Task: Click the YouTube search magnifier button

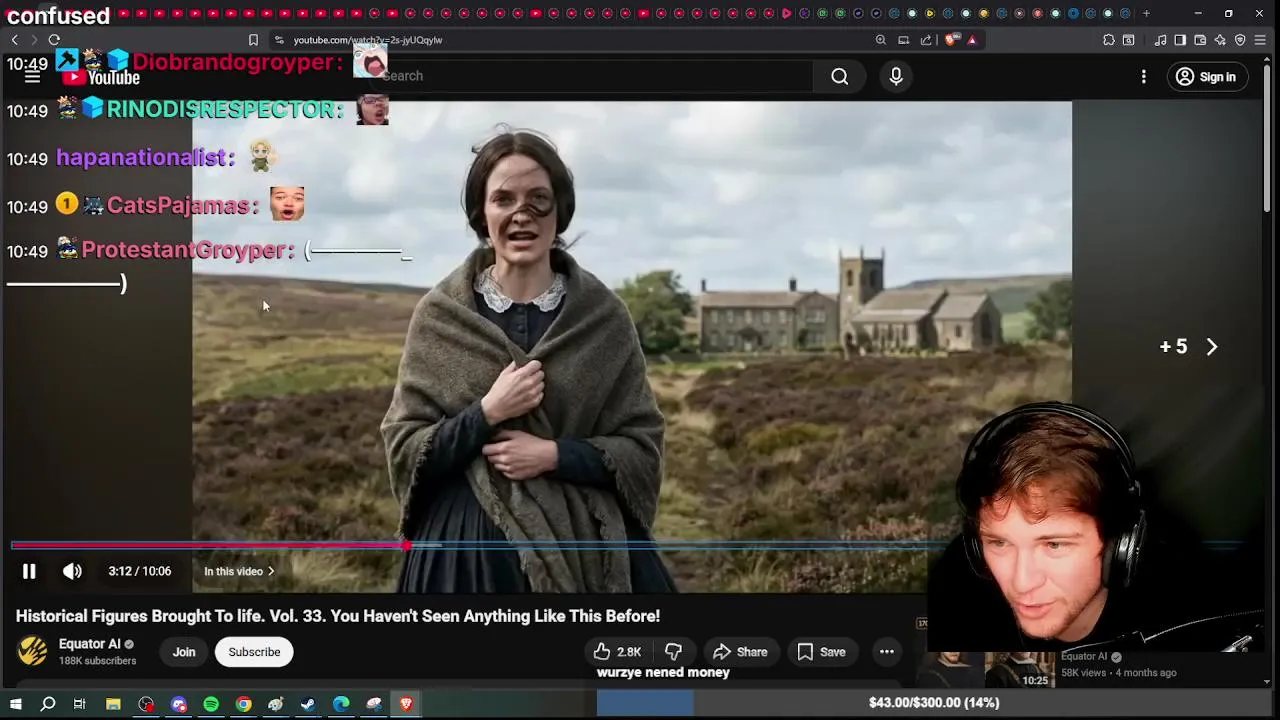Action: pyautogui.click(x=840, y=76)
